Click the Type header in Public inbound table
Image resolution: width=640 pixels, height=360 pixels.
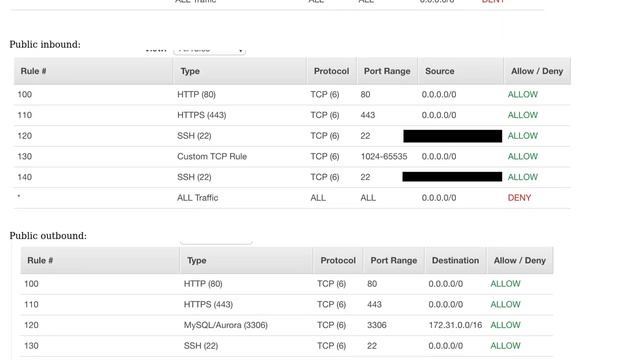coord(190,71)
